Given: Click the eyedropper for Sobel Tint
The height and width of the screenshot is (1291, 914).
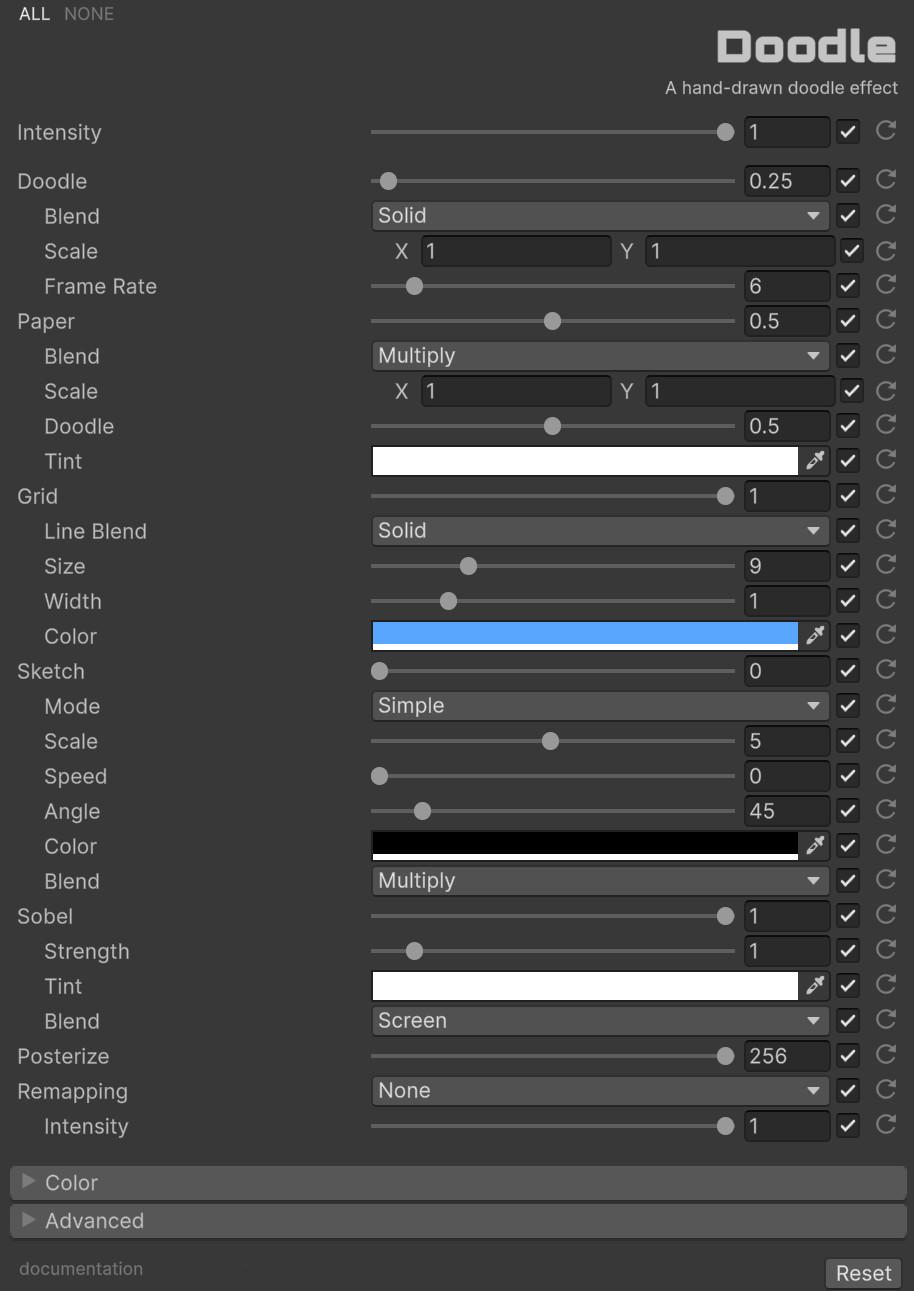Looking at the screenshot, I should 815,986.
